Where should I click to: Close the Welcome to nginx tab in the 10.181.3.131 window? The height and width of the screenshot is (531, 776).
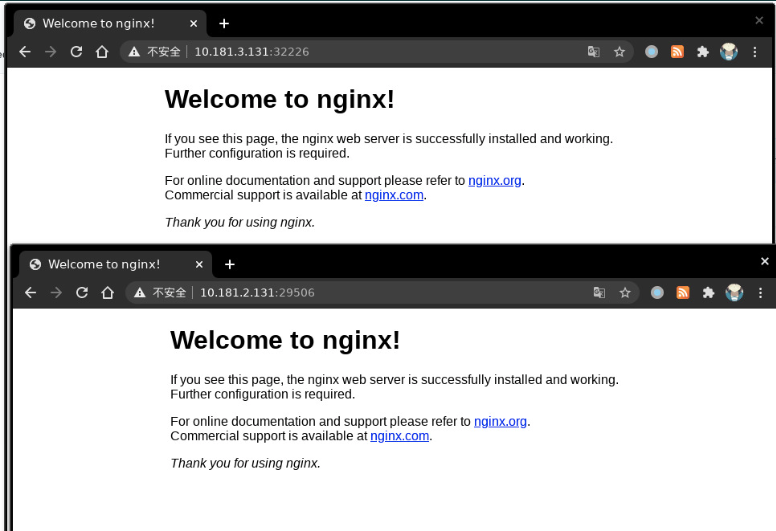[194, 23]
